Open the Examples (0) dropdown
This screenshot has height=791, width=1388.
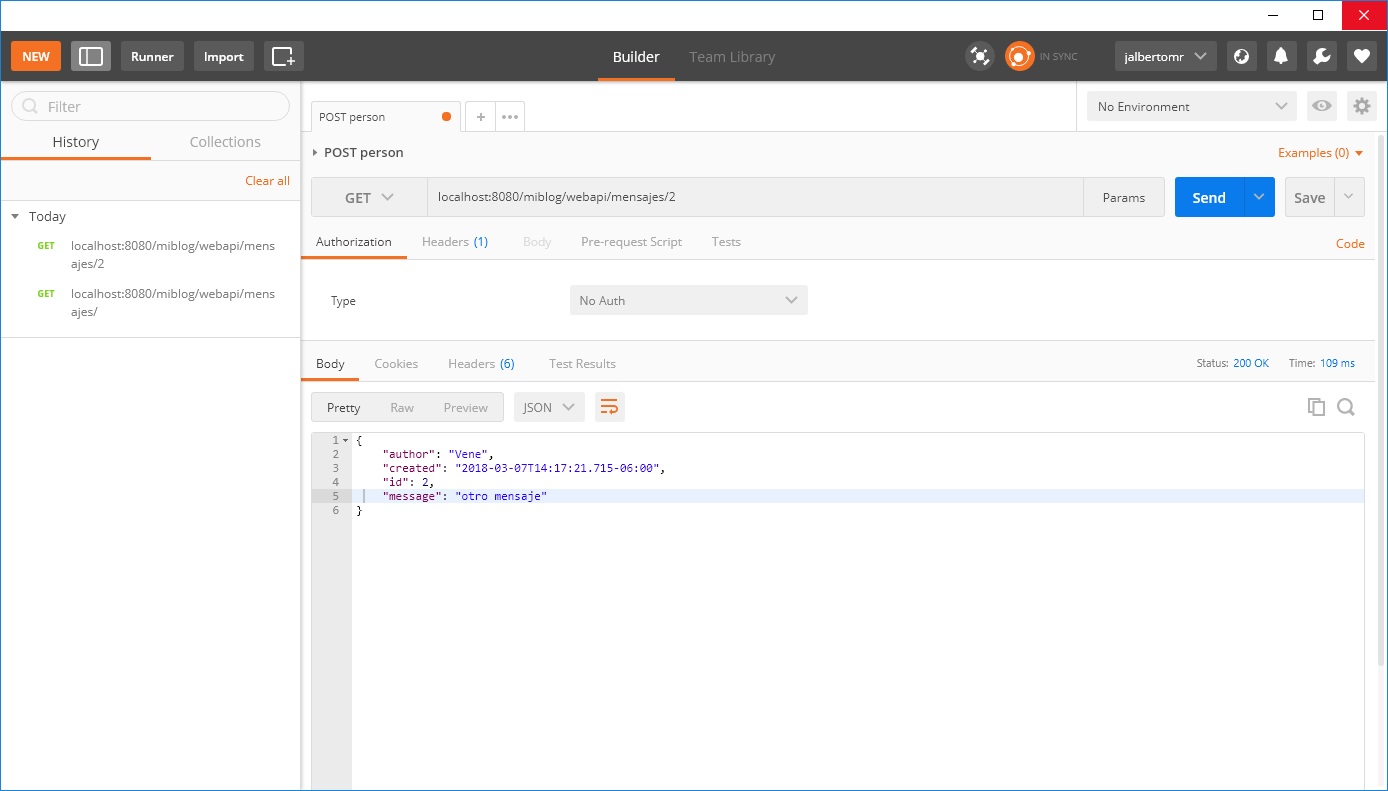1321,153
